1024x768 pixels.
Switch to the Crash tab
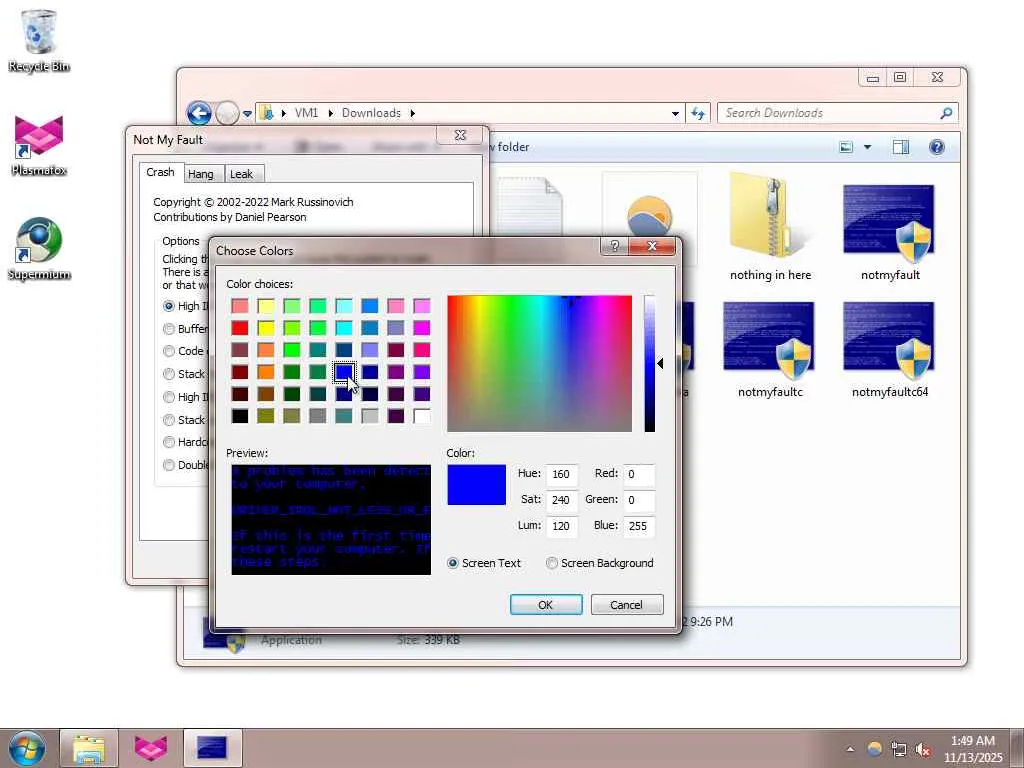coord(161,172)
